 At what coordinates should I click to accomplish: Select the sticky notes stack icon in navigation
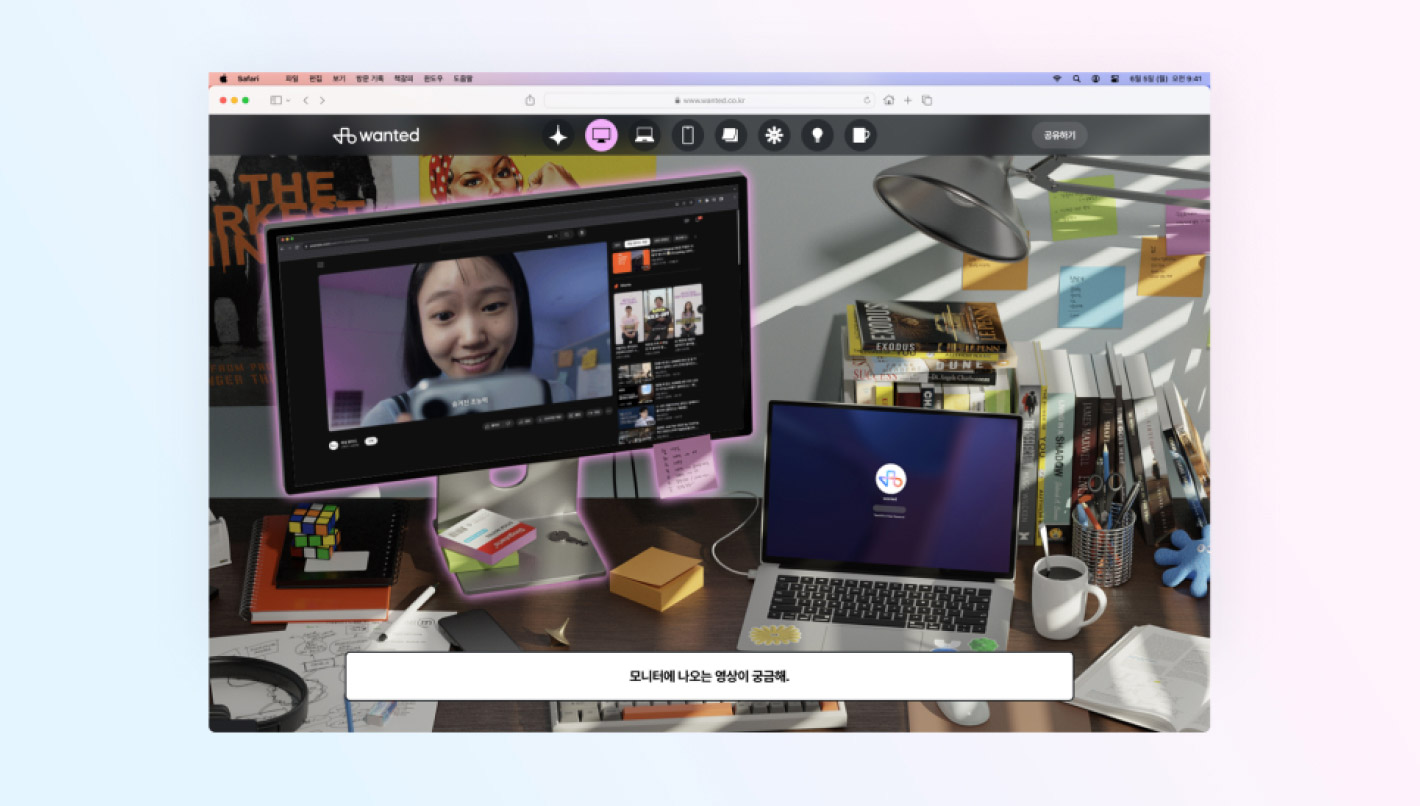click(x=731, y=135)
